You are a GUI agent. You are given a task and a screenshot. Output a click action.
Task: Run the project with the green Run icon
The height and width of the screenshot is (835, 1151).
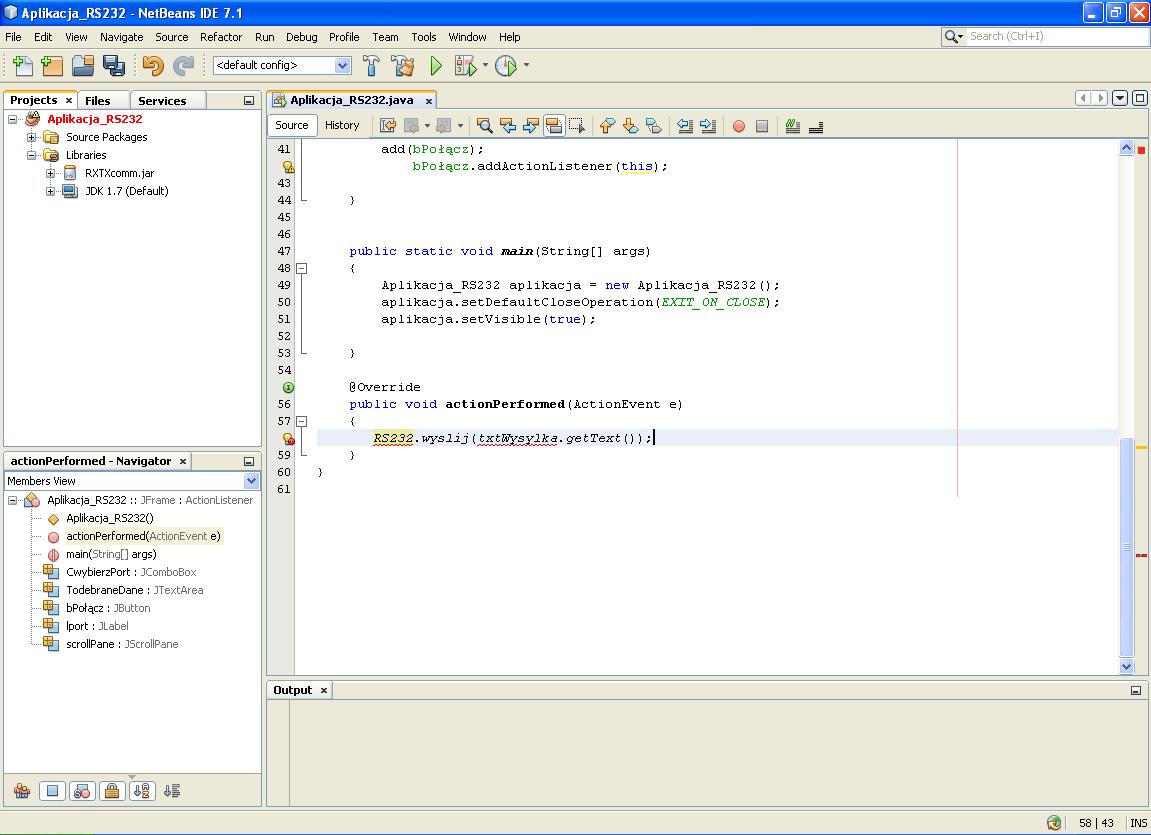(x=437, y=66)
